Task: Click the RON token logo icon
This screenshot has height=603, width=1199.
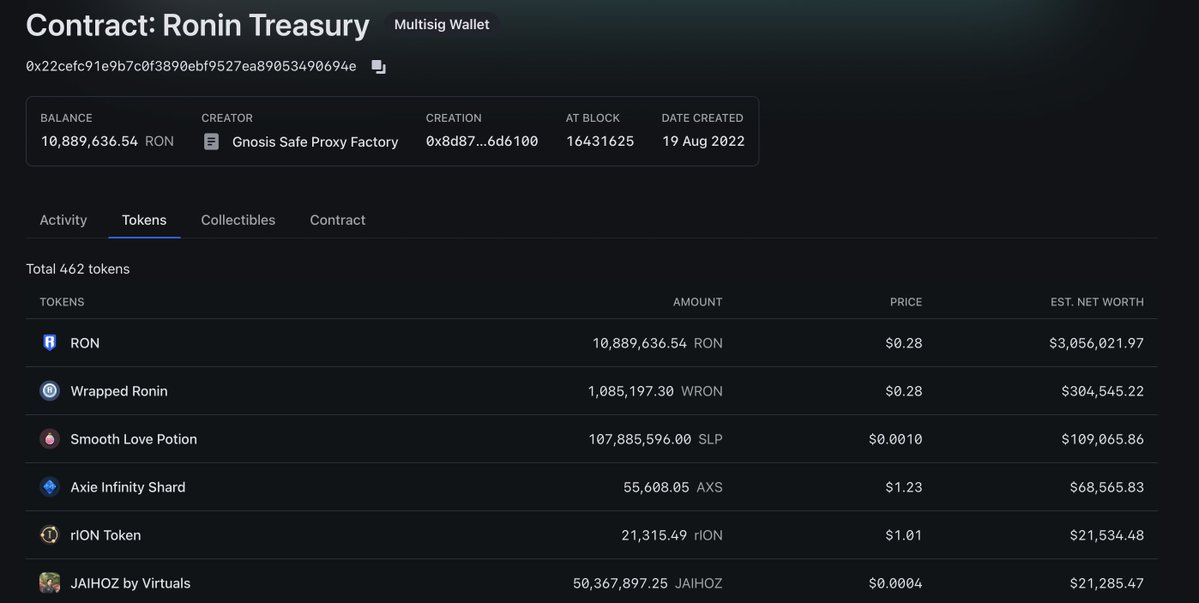Action: (x=49, y=342)
